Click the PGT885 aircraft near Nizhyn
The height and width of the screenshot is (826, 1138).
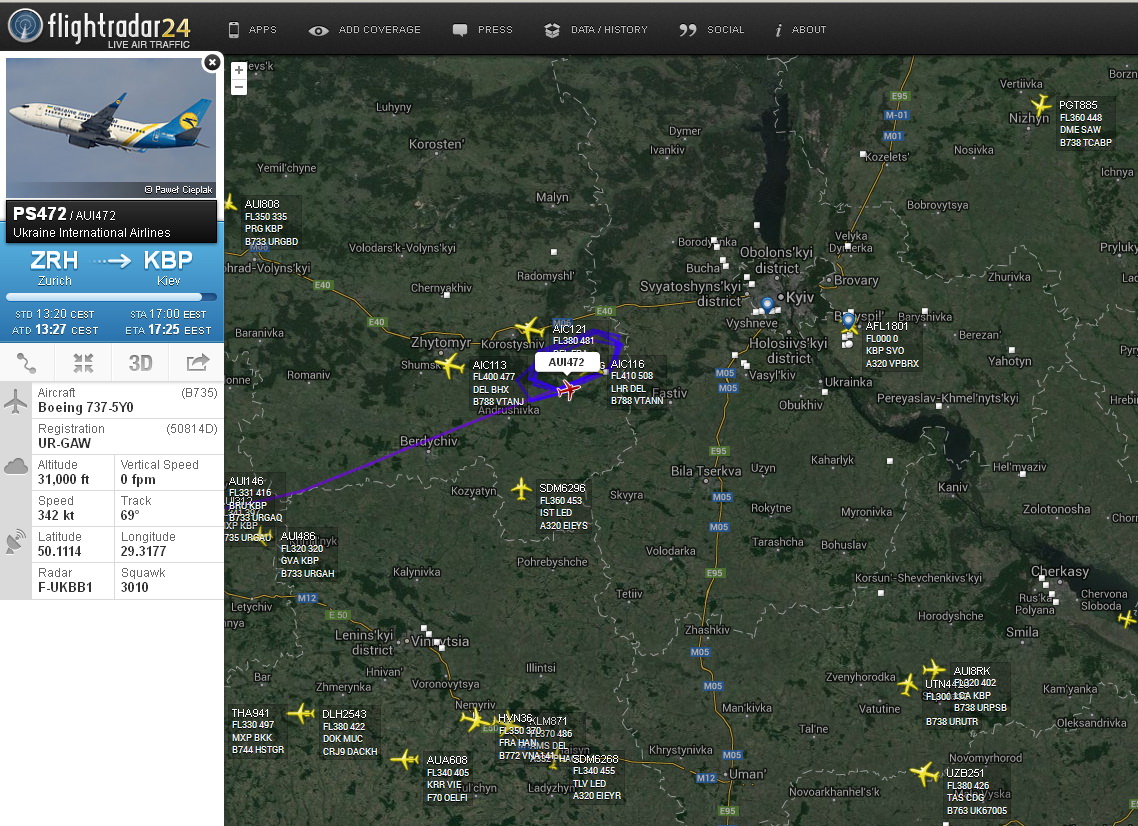click(1041, 106)
